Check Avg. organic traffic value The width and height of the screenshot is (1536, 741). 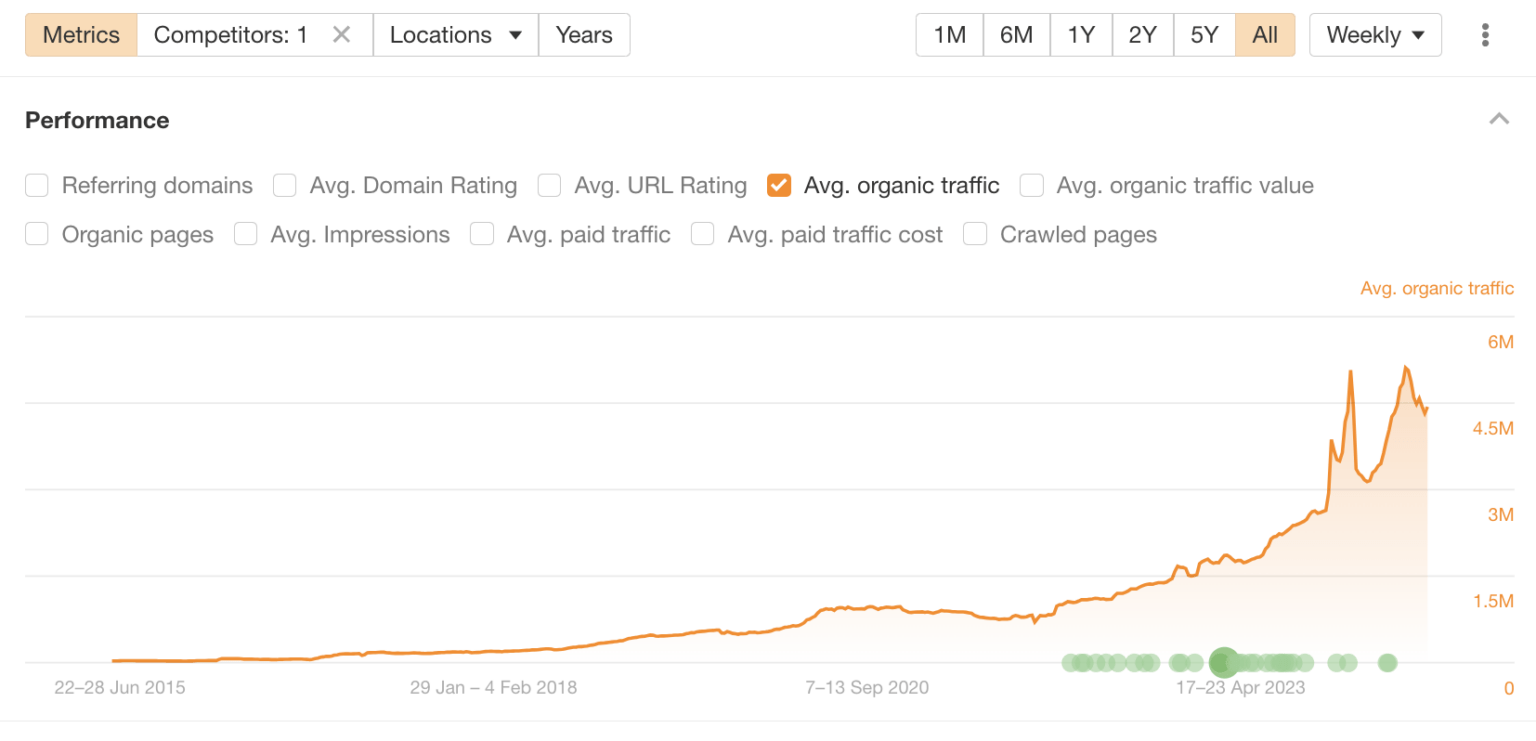1031,185
